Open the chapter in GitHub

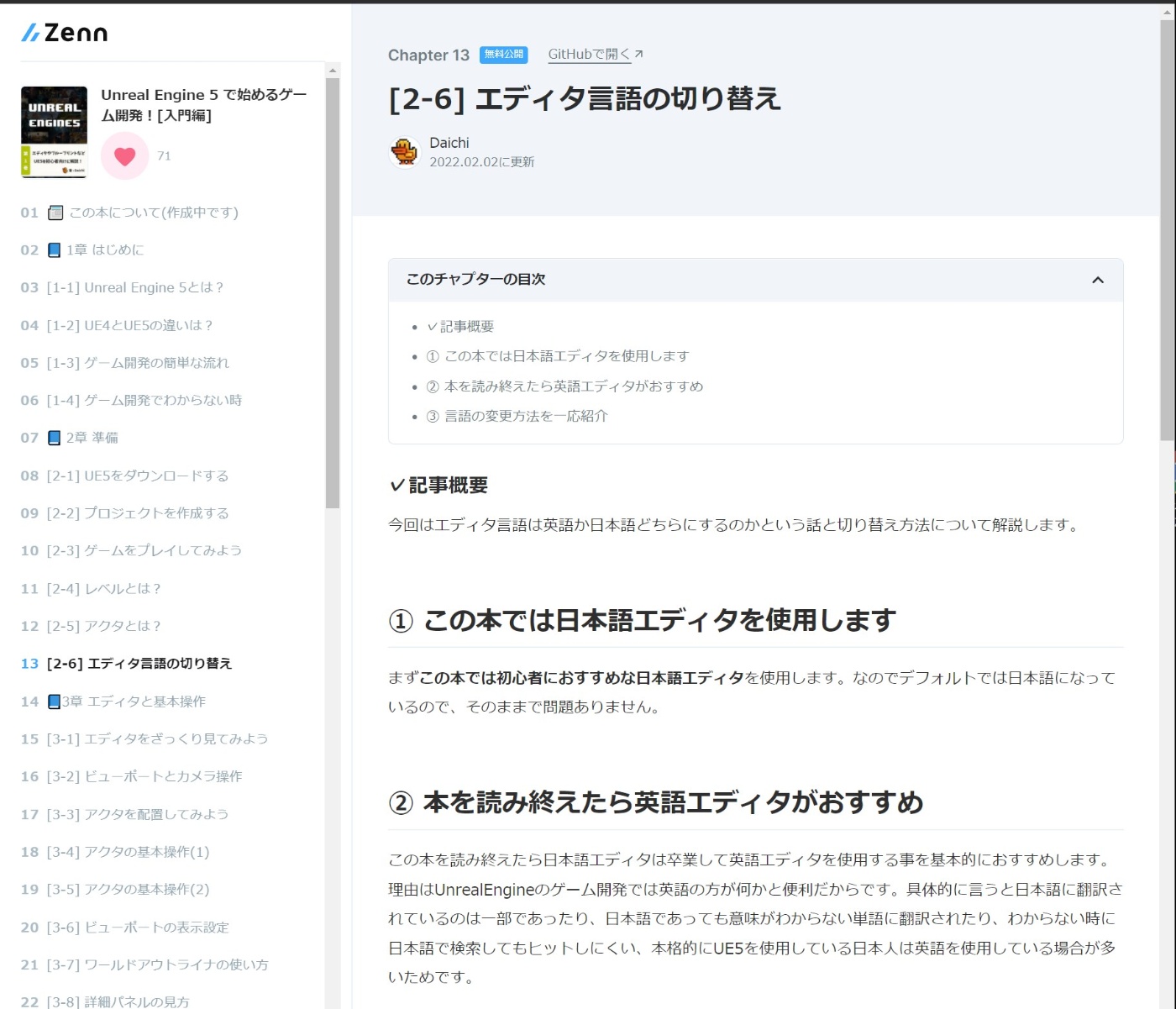(596, 54)
